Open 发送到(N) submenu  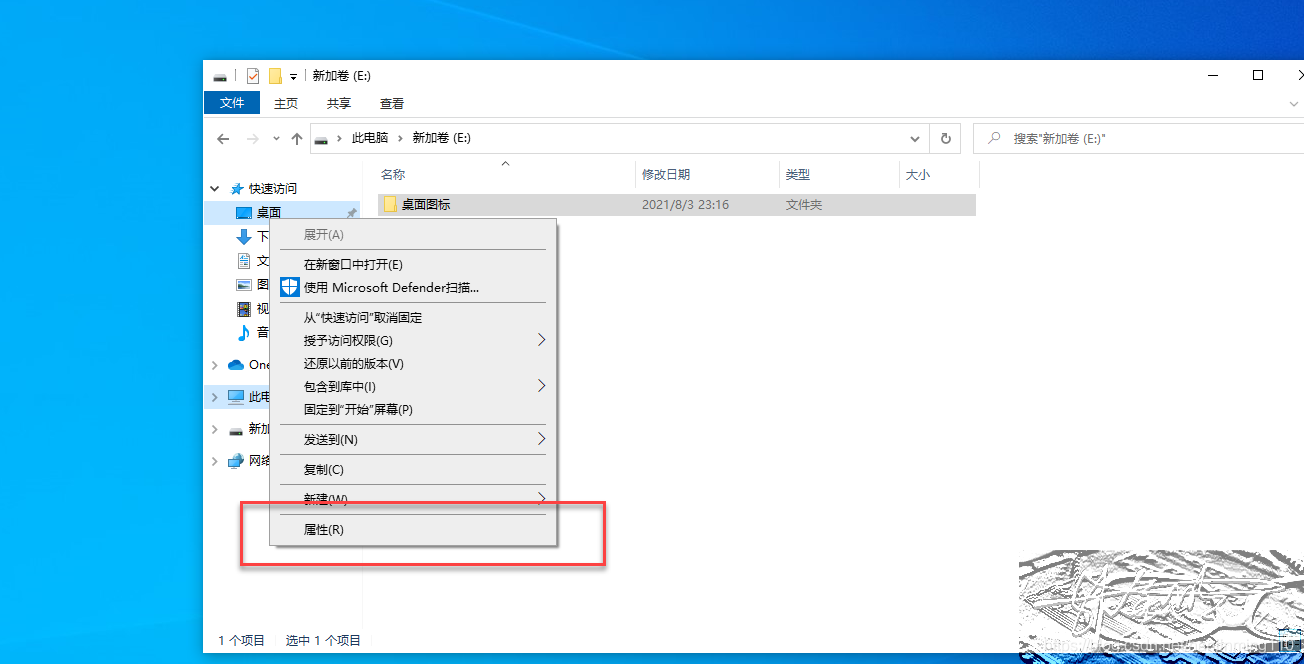413,440
